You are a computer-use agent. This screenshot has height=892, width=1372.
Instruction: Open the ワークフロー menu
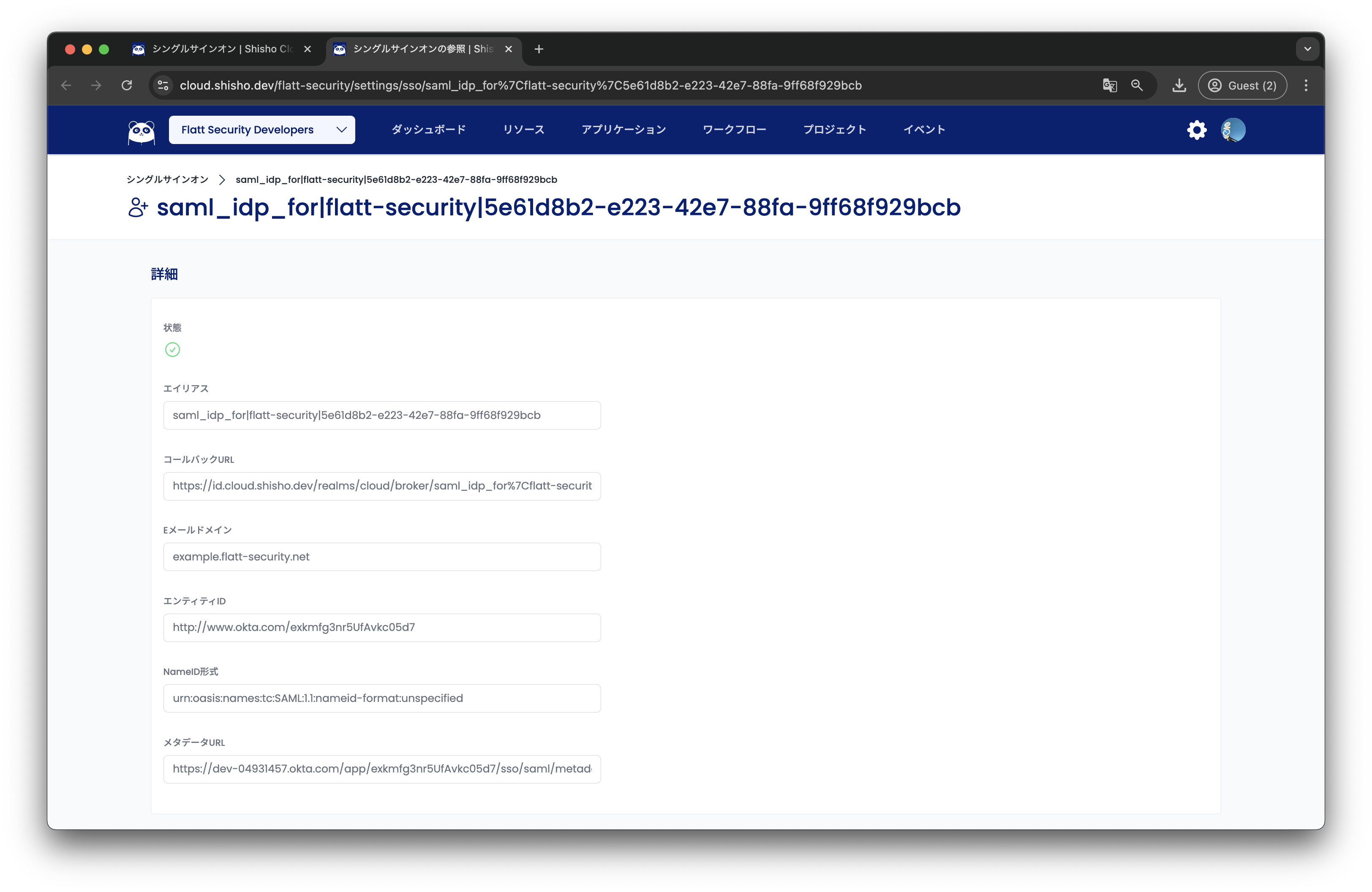pyautogui.click(x=734, y=130)
